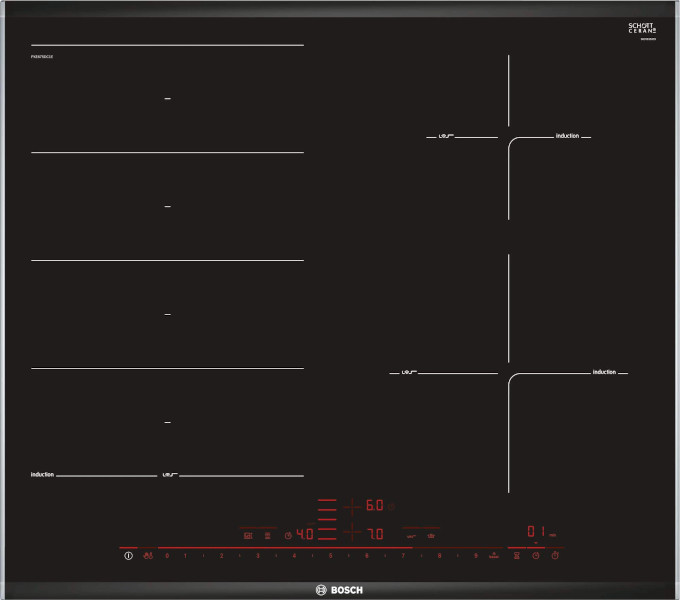Click the cookware symbol of the lower right zone
This screenshot has height=600, width=680.
point(409,372)
